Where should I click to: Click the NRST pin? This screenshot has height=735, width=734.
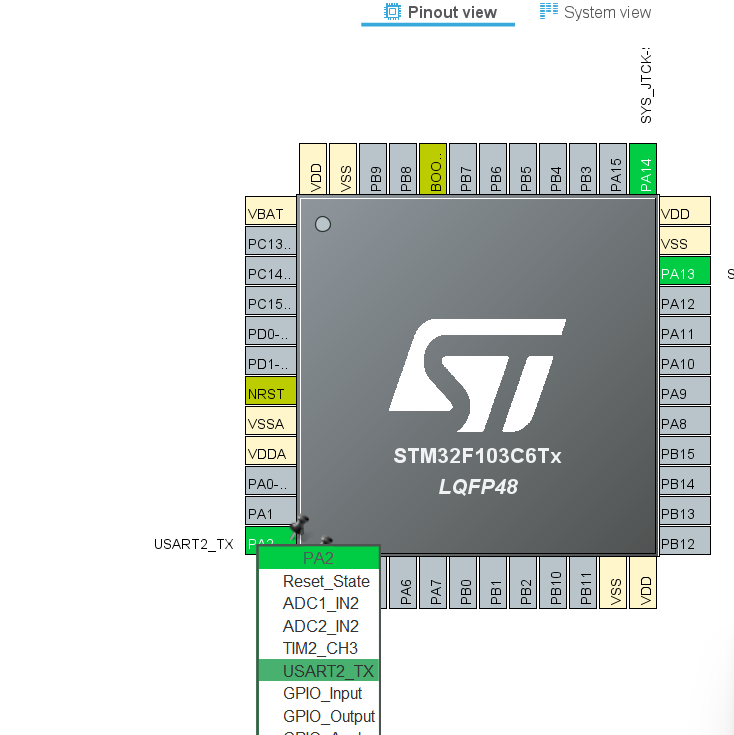271,390
